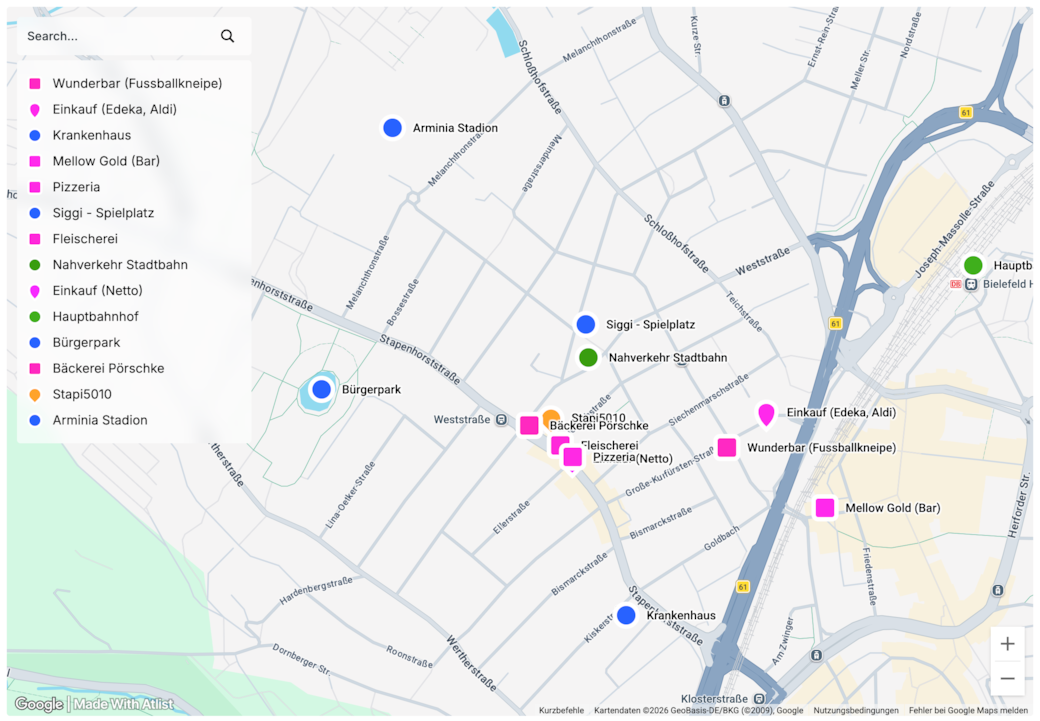Click Fehler bei Google Maps melden link
Screen dimensions: 1040x721
[x=968, y=710]
